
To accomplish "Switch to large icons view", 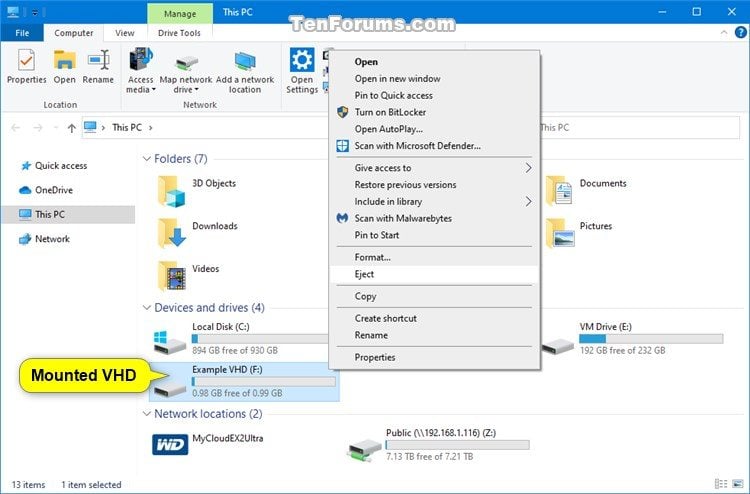I will 738,484.
